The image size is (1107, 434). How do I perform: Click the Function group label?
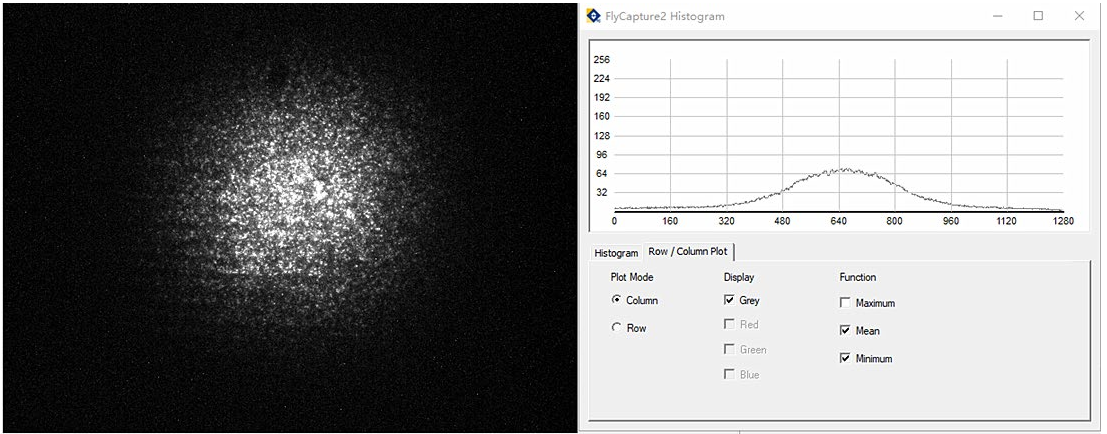858,277
